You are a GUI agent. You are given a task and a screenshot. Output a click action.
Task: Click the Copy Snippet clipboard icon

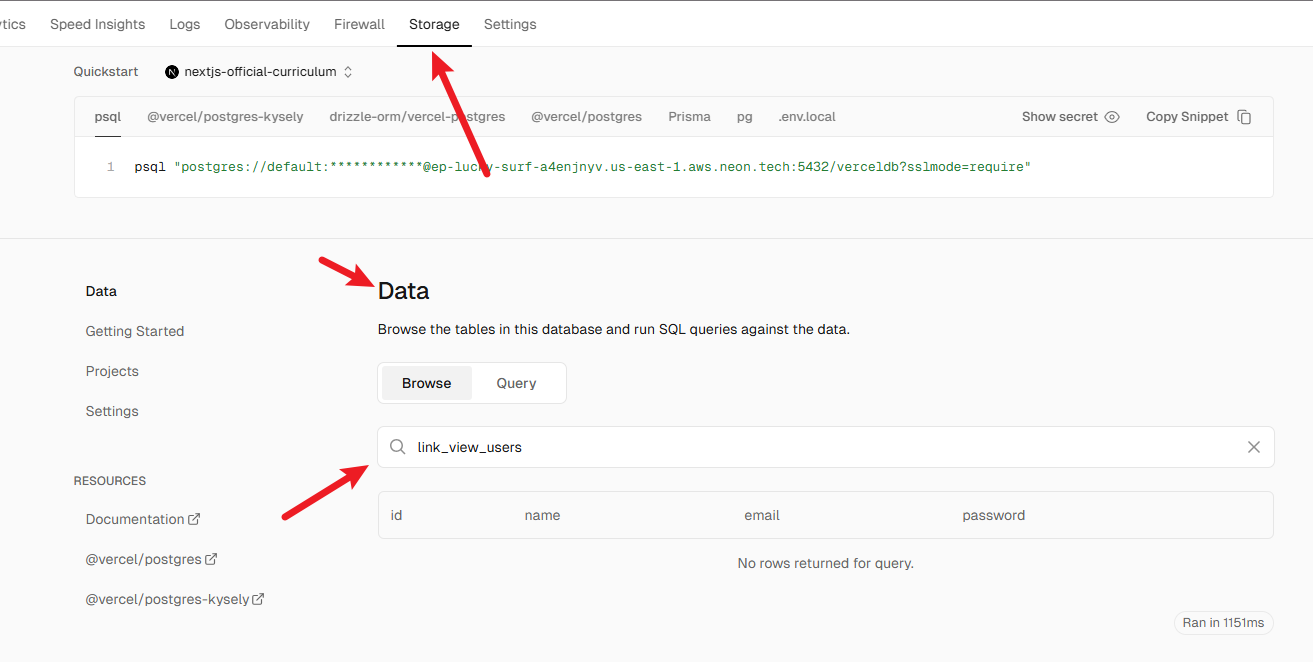coord(1244,117)
